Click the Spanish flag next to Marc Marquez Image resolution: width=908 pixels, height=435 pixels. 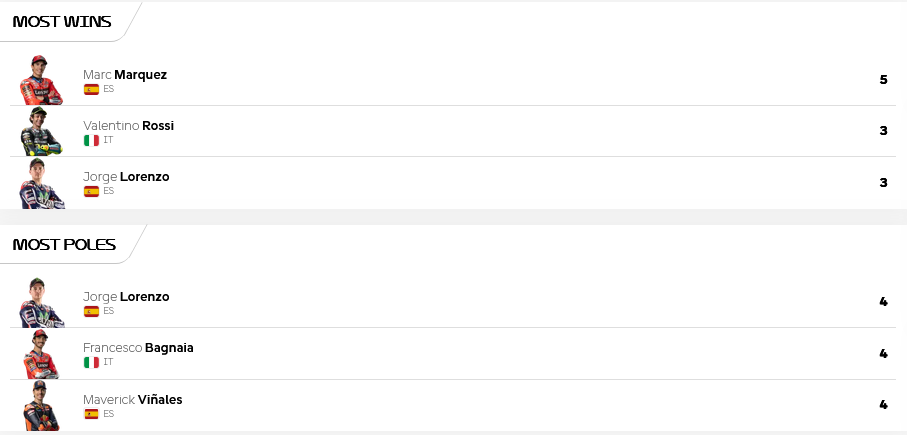pos(91,89)
